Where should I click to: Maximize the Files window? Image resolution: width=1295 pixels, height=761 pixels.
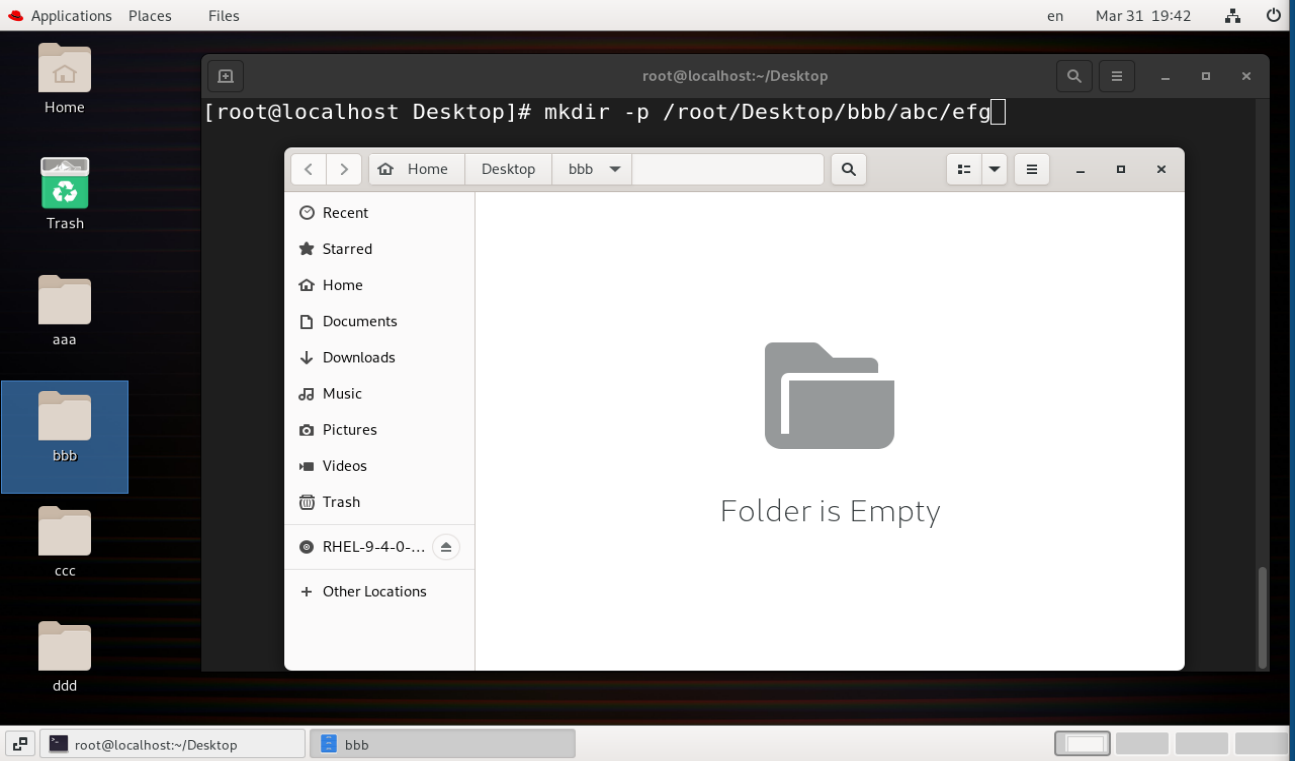(x=1121, y=169)
